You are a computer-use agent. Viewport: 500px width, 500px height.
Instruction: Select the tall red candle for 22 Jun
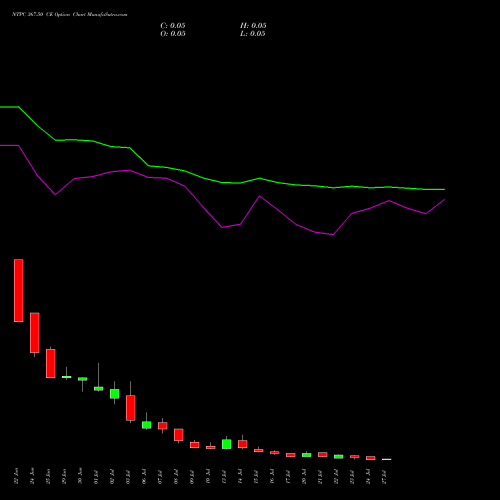19,290
